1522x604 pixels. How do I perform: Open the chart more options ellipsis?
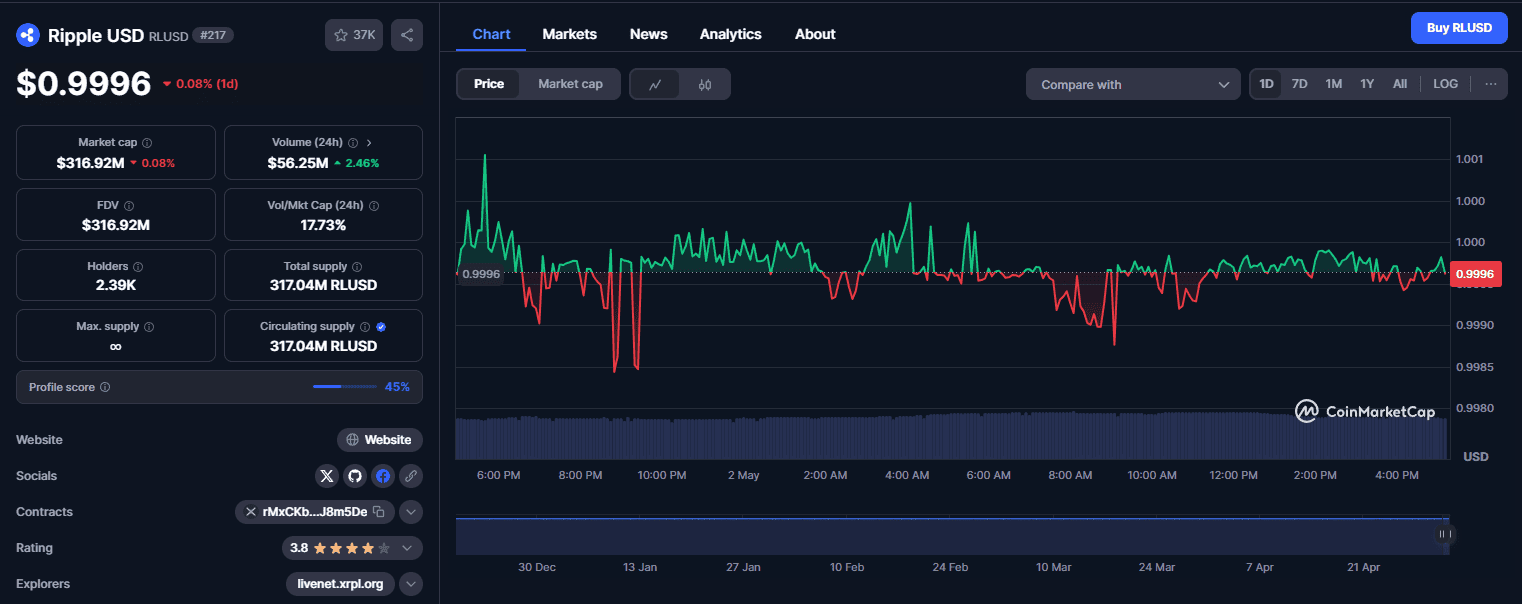coord(1490,84)
